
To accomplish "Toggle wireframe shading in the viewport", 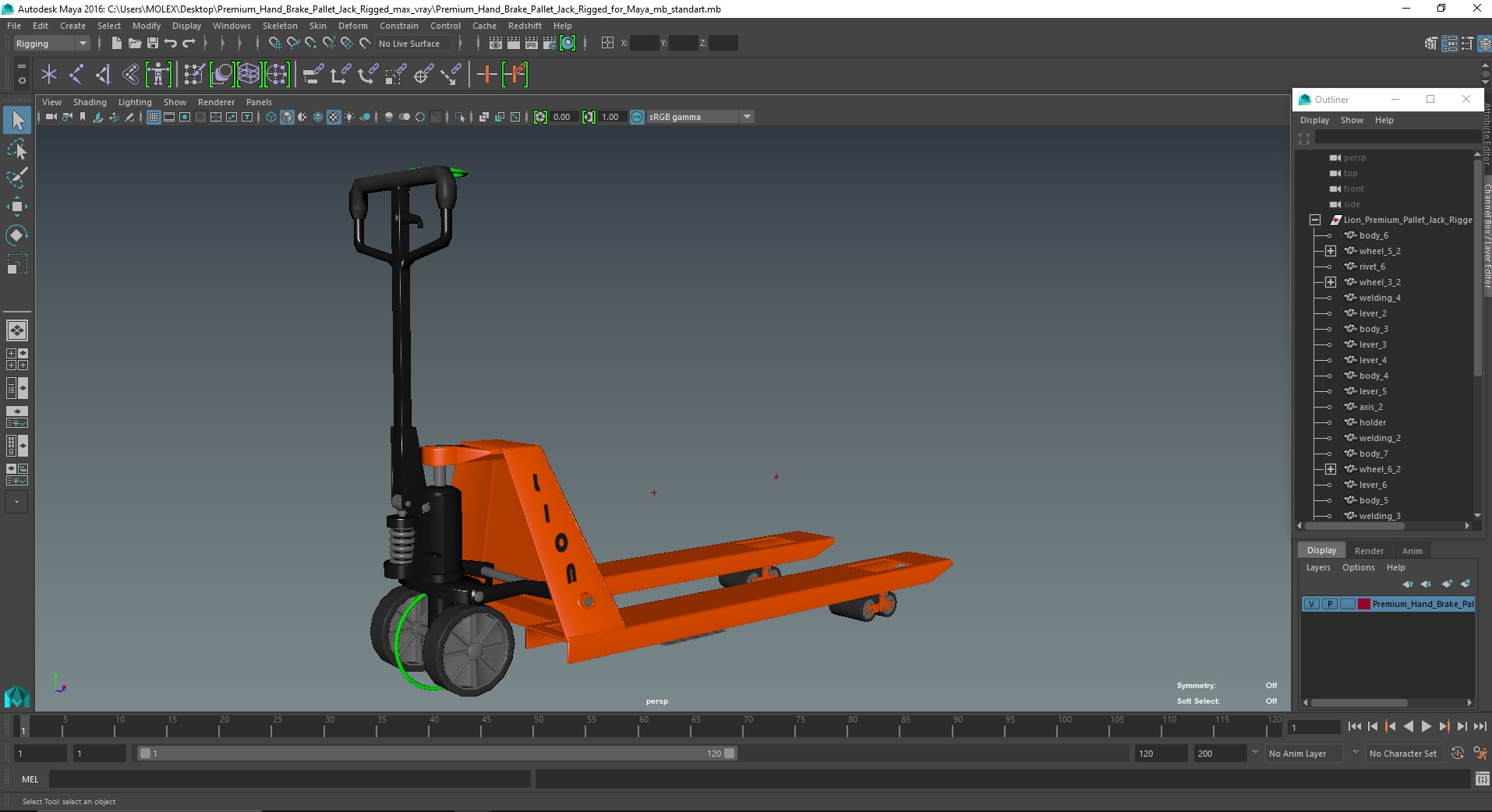I will (271, 117).
